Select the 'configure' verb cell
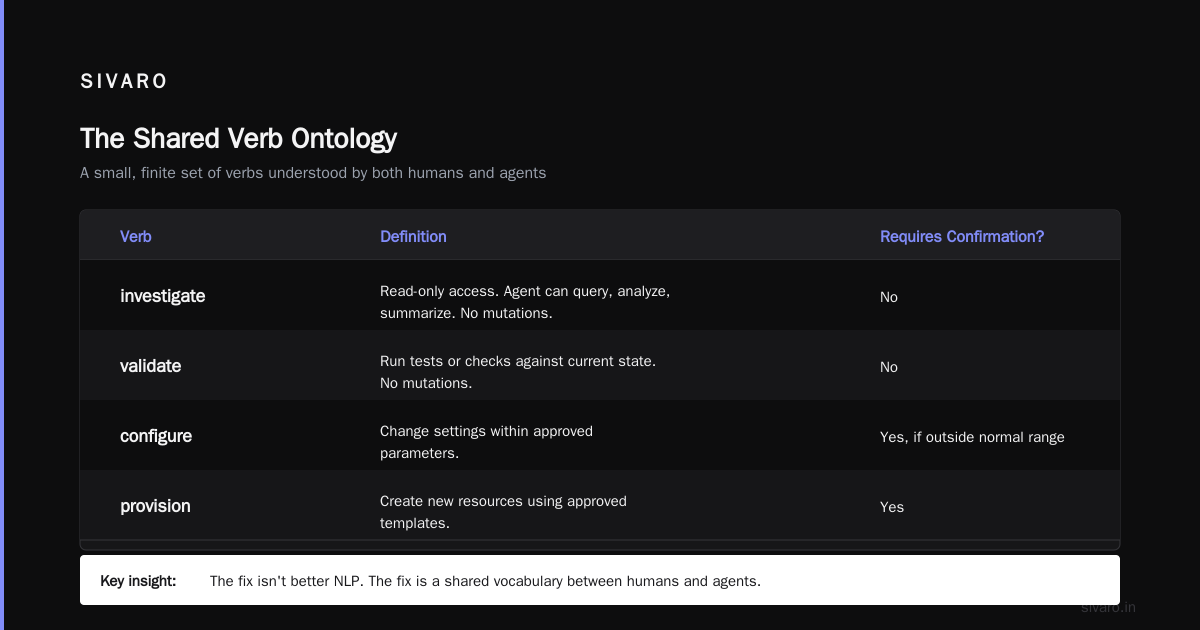 click(x=156, y=436)
